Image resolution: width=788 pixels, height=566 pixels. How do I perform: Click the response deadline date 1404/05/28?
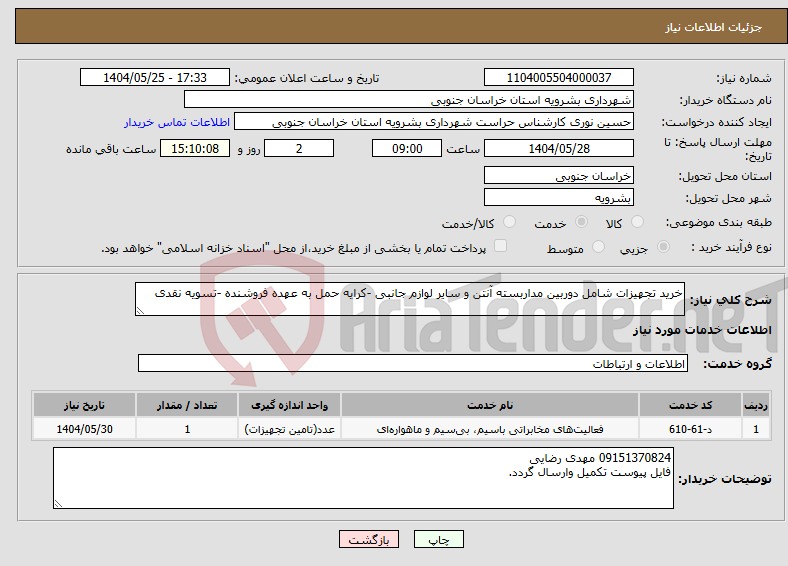[x=559, y=148]
